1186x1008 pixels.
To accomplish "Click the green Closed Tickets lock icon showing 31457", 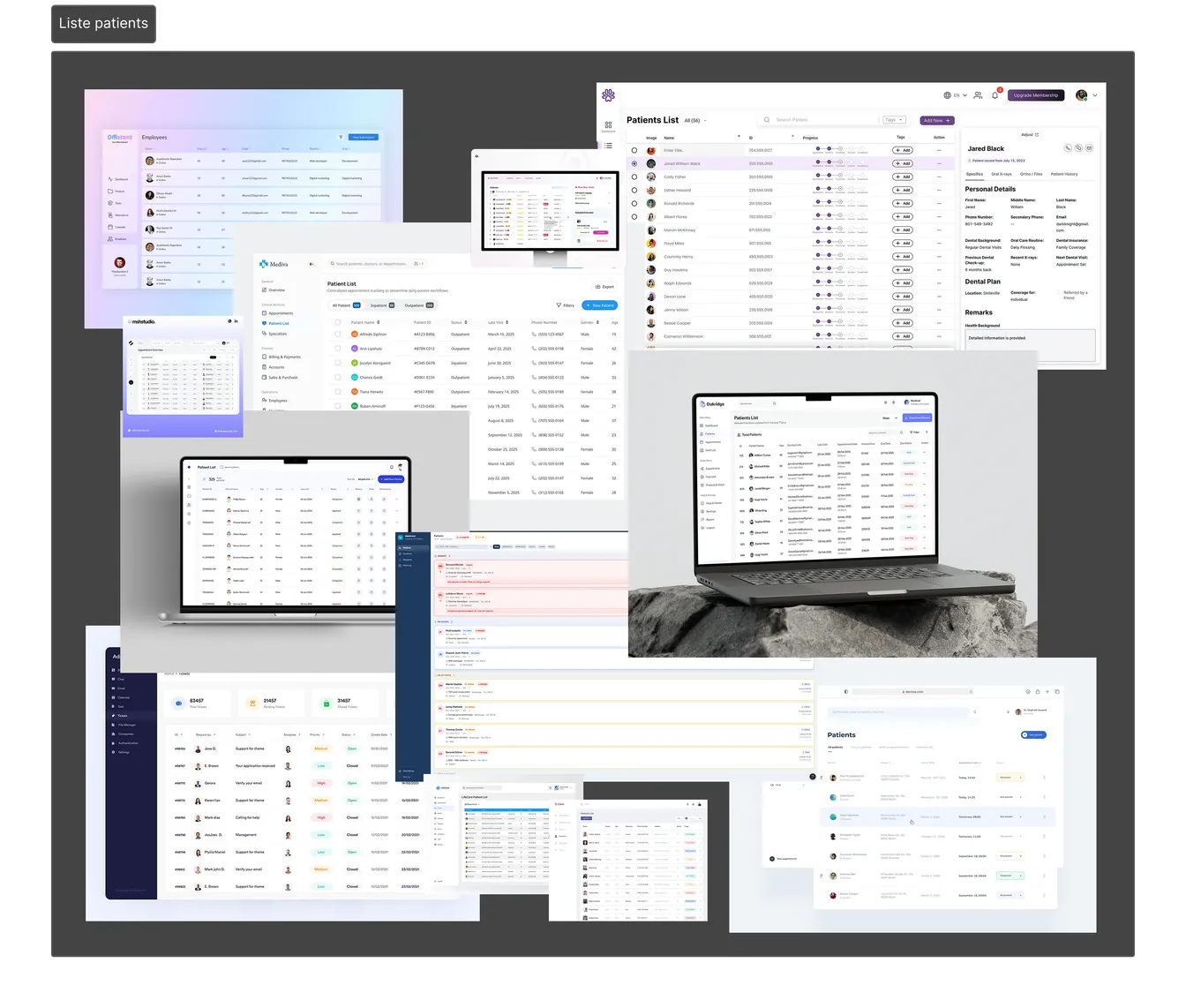I will point(327,703).
